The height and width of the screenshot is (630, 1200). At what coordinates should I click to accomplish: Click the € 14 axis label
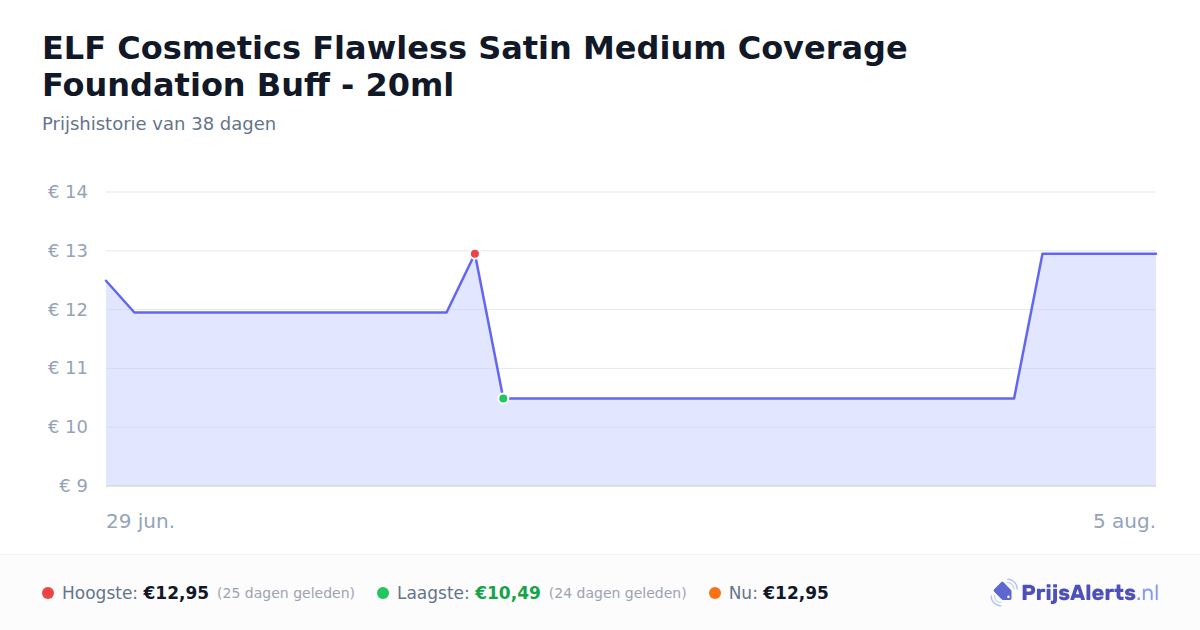pos(68,192)
